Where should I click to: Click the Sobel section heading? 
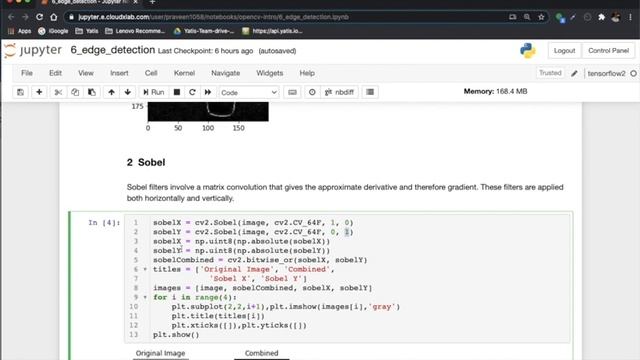coord(146,162)
